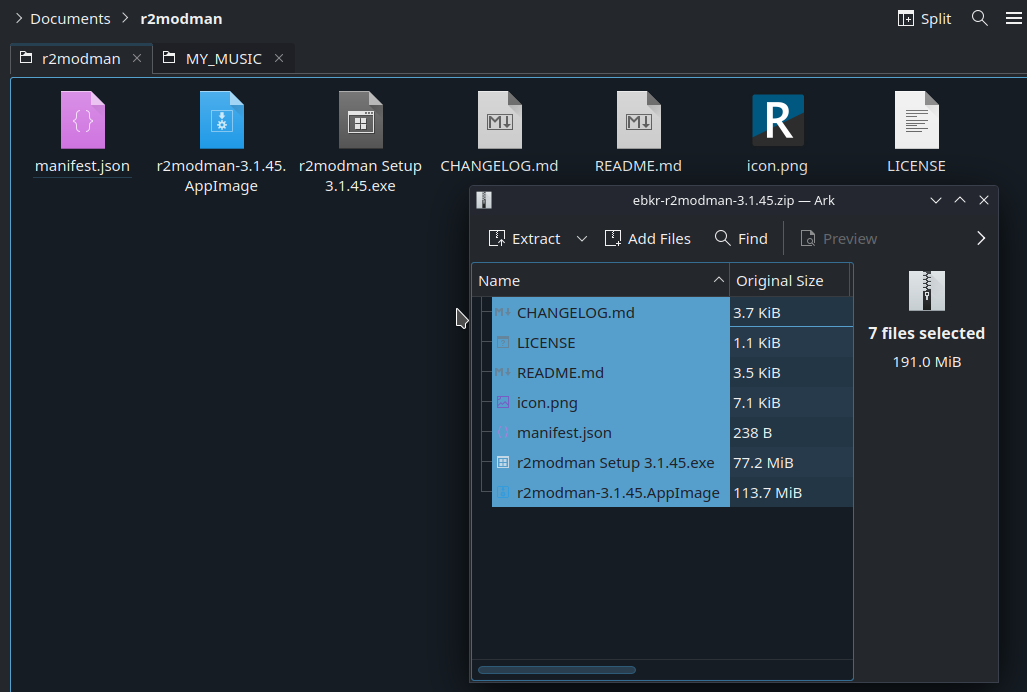Select r2modman Setup 3.1.45.exe row in Ark
Image resolution: width=1027 pixels, height=692 pixels.
point(610,463)
